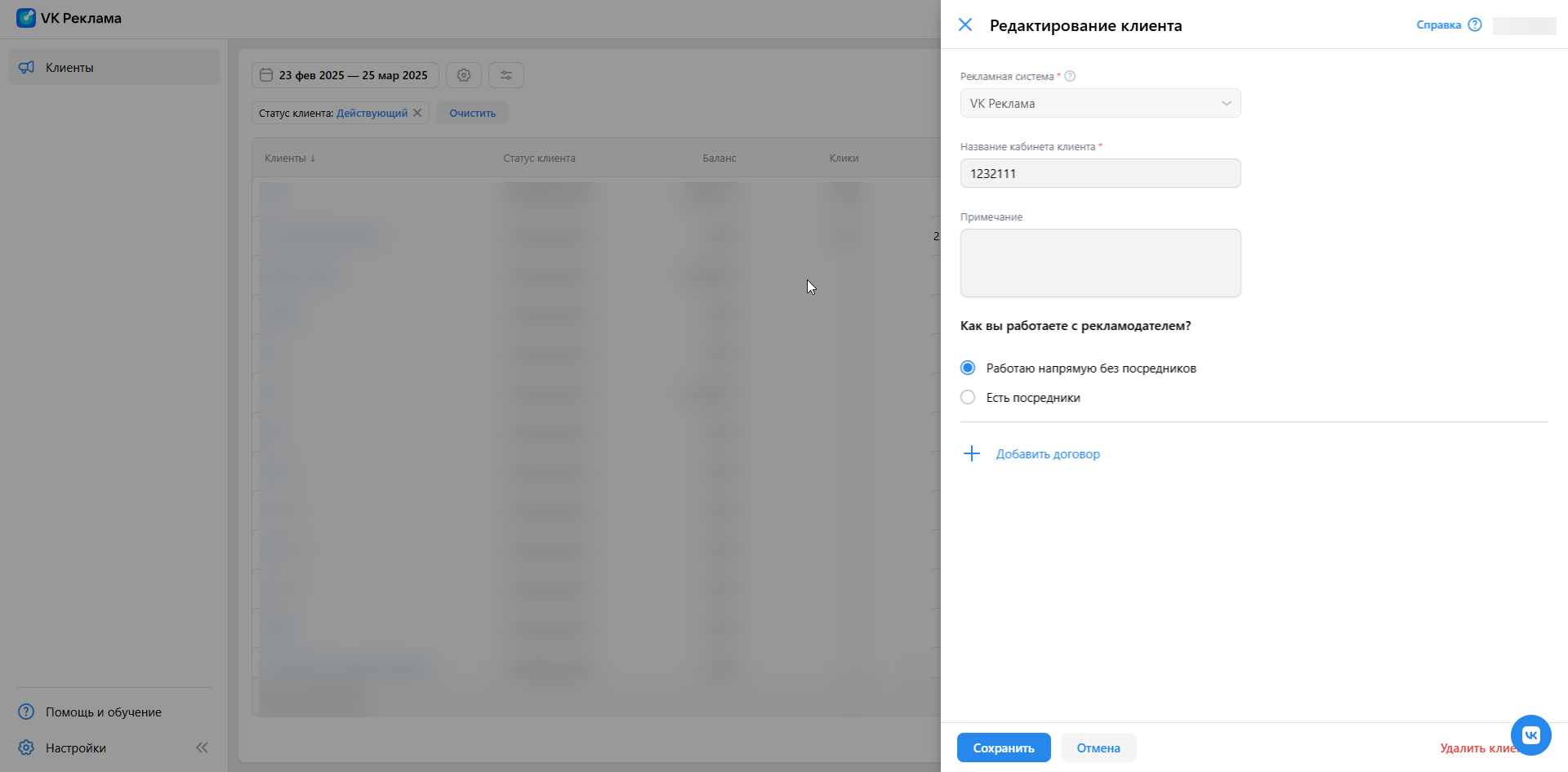The height and width of the screenshot is (772, 1568).
Task: Click the calendar icon in date range
Action: (266, 75)
